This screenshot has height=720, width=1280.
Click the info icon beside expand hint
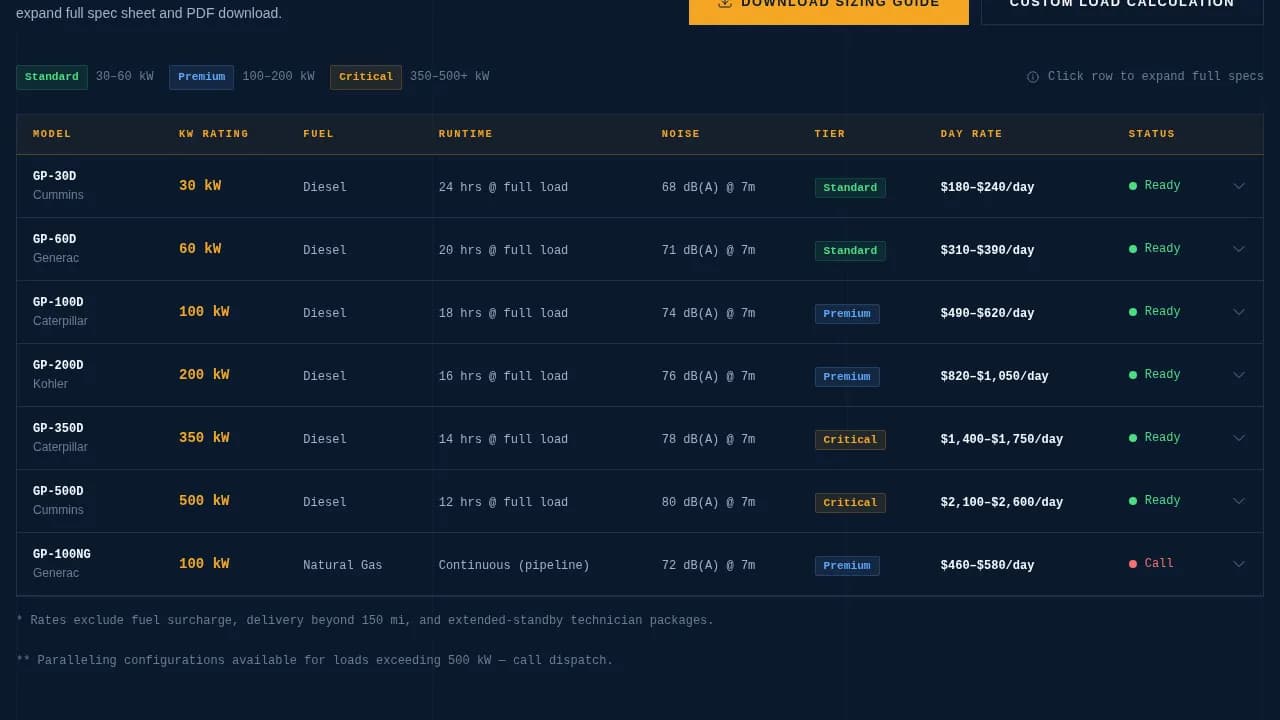tap(1033, 77)
